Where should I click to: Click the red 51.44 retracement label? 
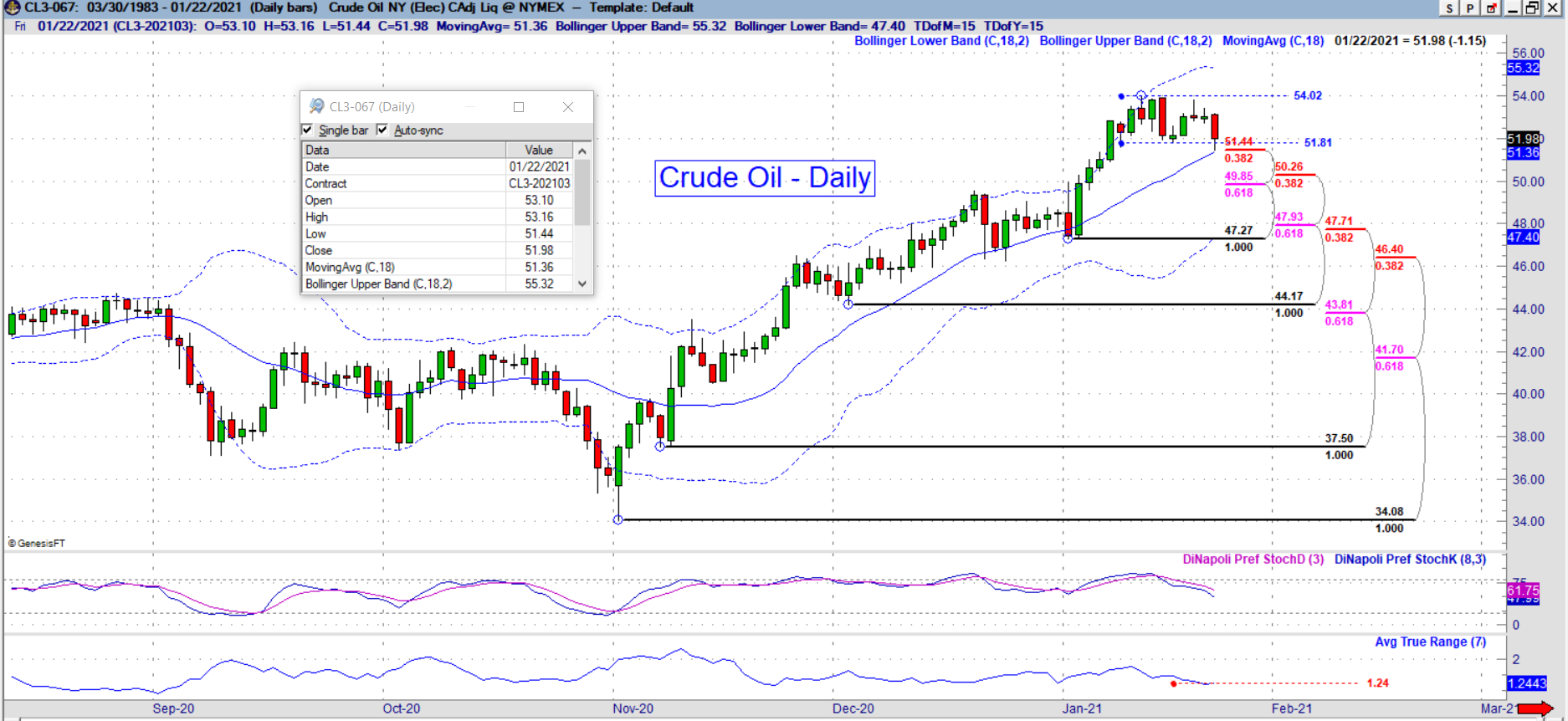click(x=1237, y=141)
